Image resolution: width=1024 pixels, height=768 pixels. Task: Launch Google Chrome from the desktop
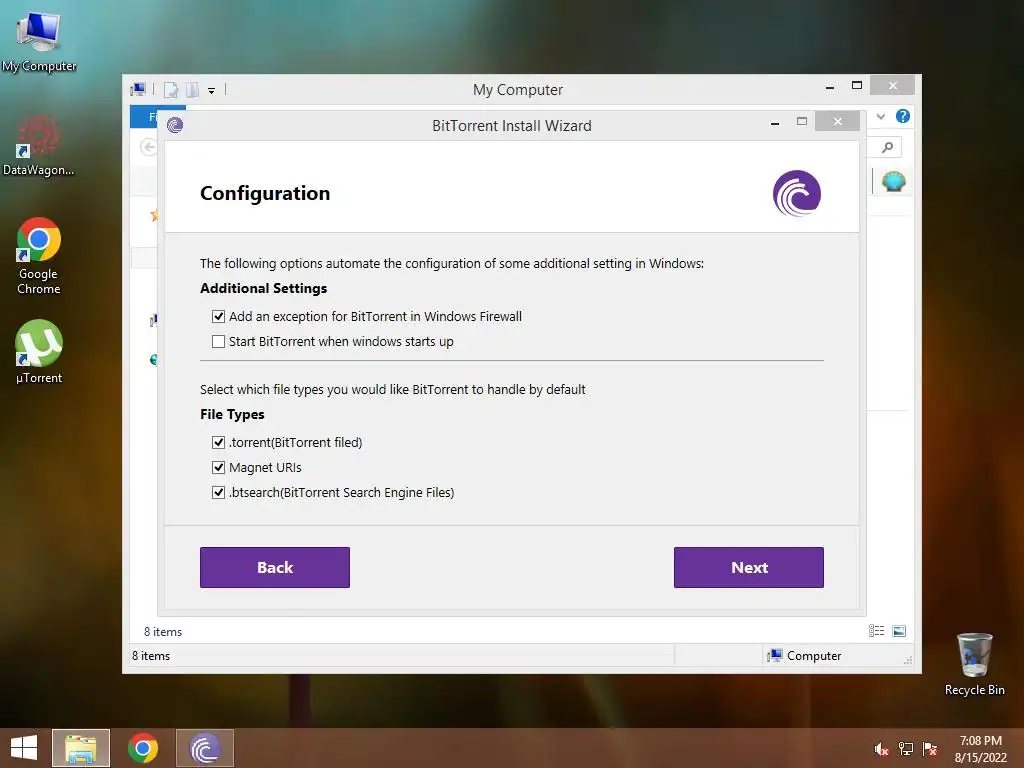39,256
